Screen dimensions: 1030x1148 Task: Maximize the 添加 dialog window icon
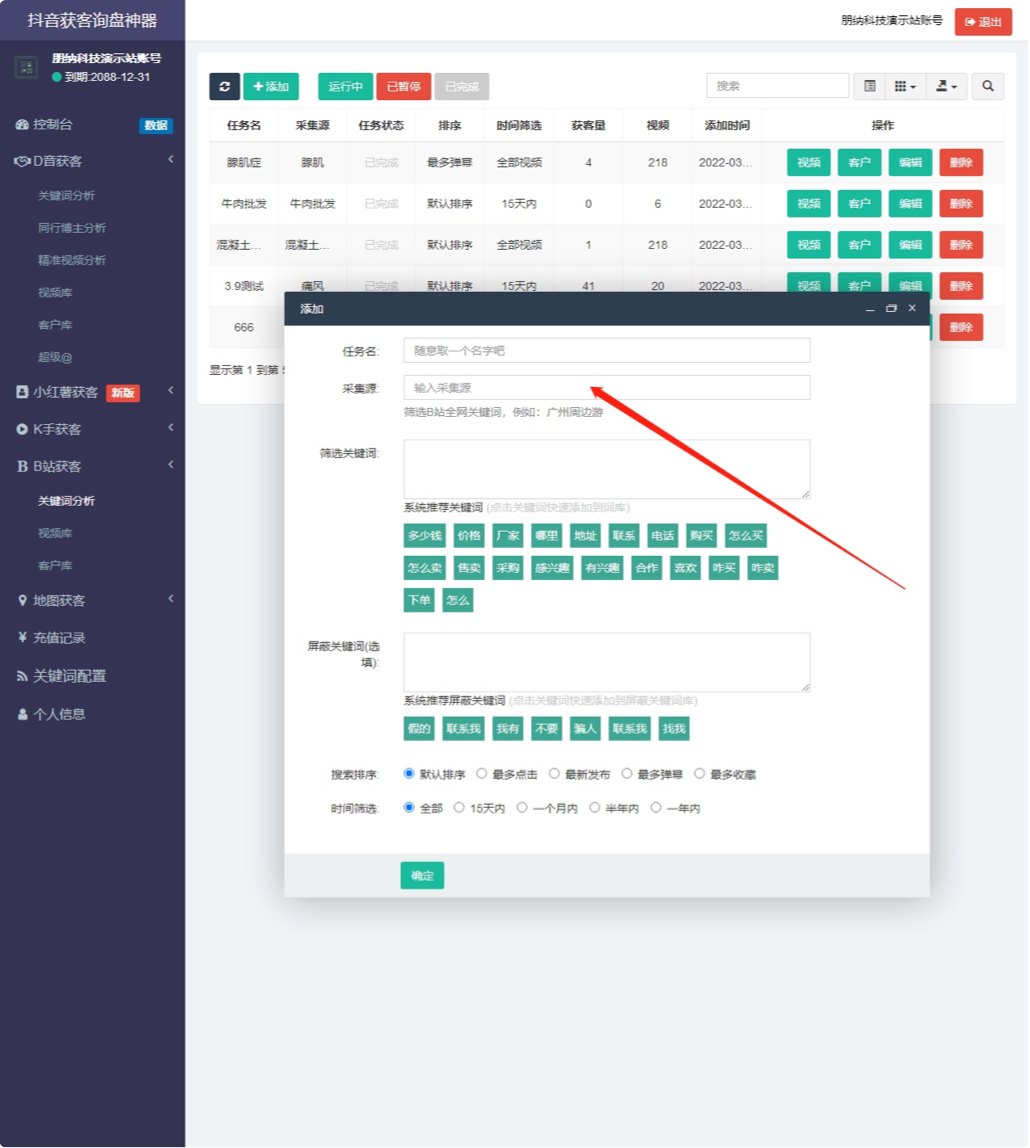coord(891,308)
